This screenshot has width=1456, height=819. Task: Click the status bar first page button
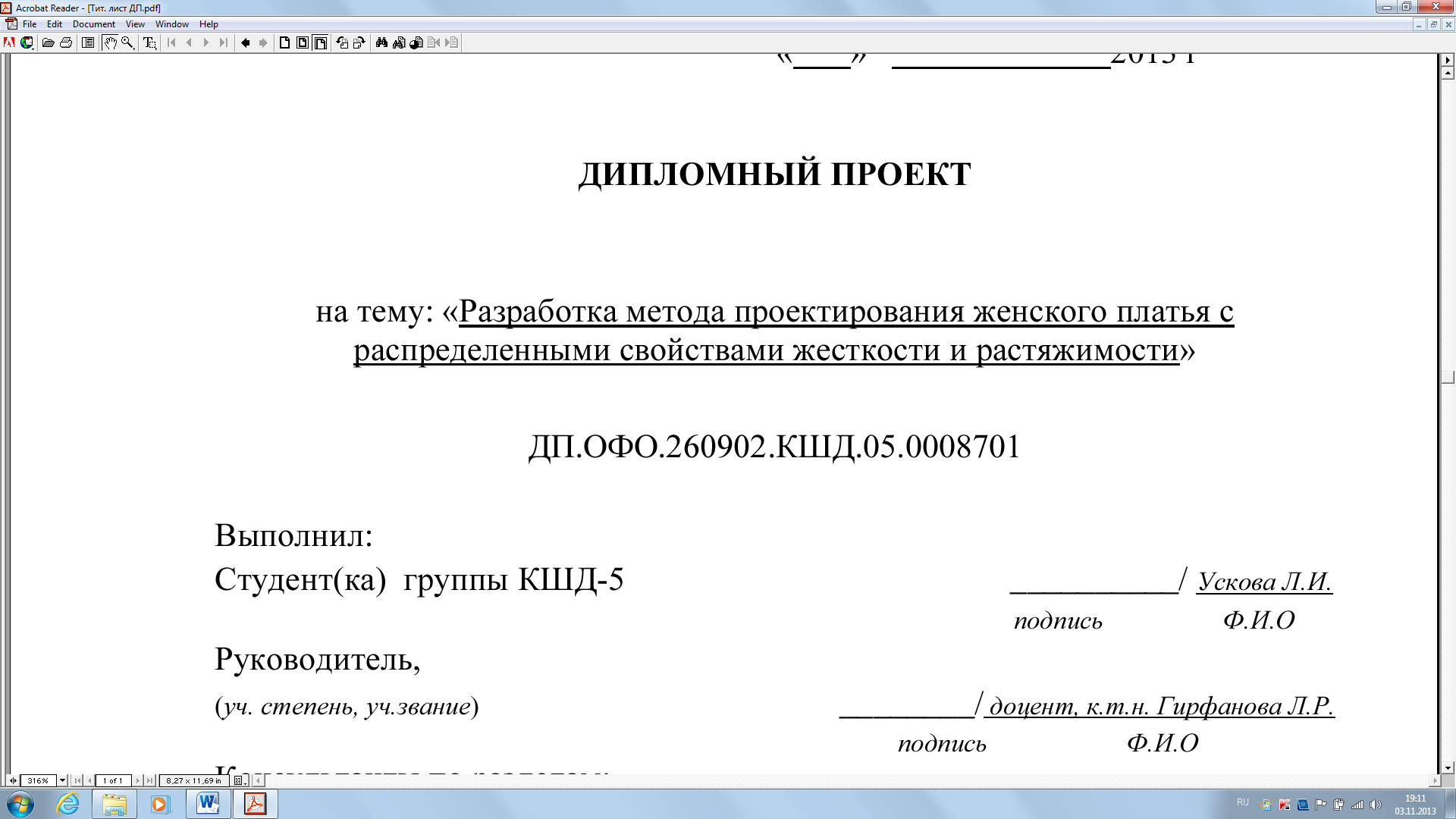pyautogui.click(x=77, y=780)
